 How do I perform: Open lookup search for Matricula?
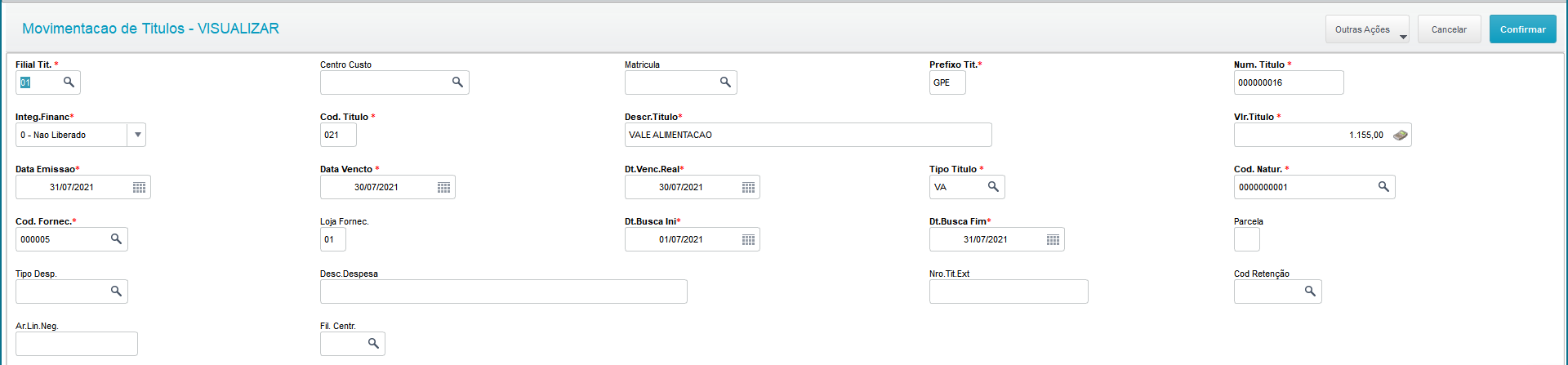point(725,82)
